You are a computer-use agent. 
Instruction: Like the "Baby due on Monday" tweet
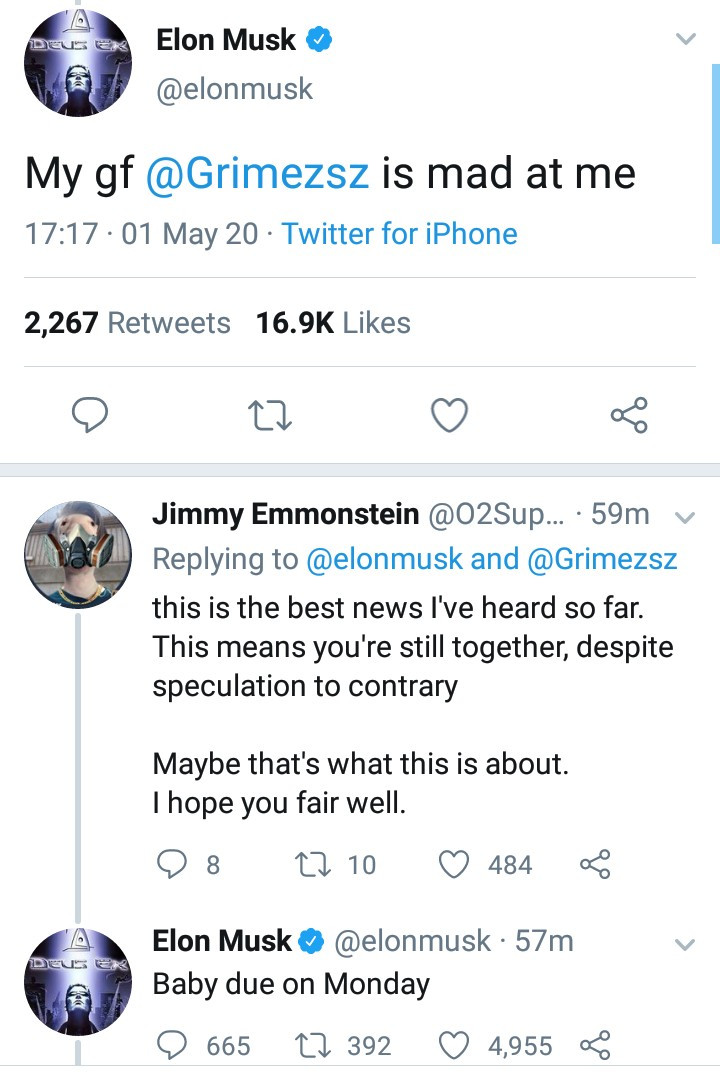click(456, 1046)
